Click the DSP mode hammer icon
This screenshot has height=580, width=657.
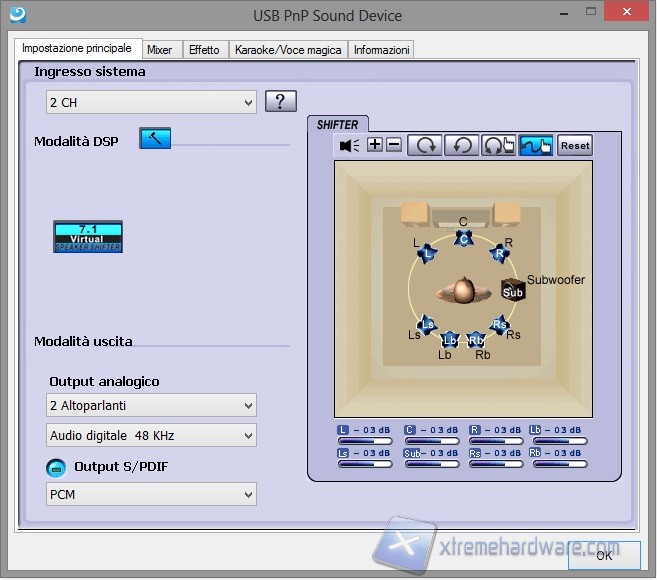coord(155,139)
